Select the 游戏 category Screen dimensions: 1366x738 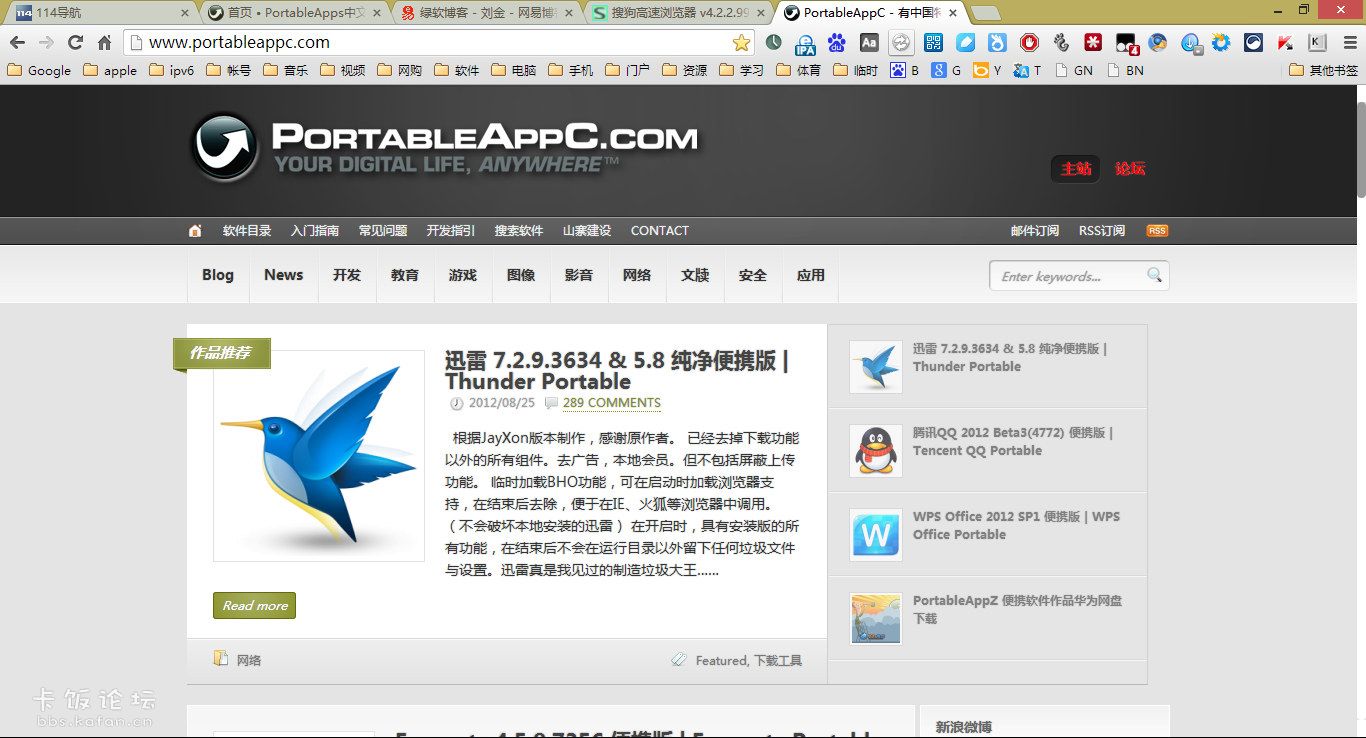(463, 275)
